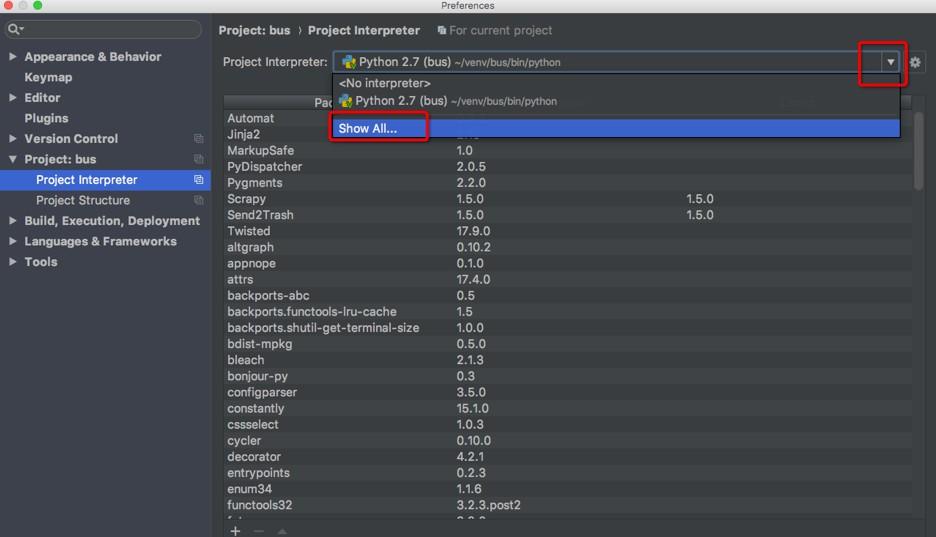Image resolution: width=936 pixels, height=537 pixels.
Task: Select <No interpreter> from the dropdown
Action: [616, 83]
